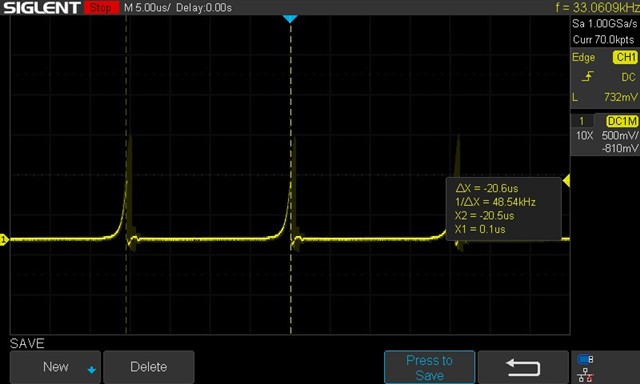The width and height of the screenshot is (640, 384).
Task: Click the X2 = -20.5us cursor value
Action: pos(484,215)
